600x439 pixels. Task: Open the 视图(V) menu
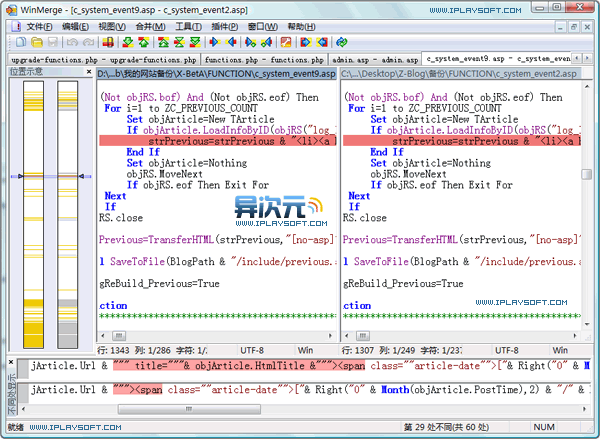pyautogui.click(x=112, y=26)
